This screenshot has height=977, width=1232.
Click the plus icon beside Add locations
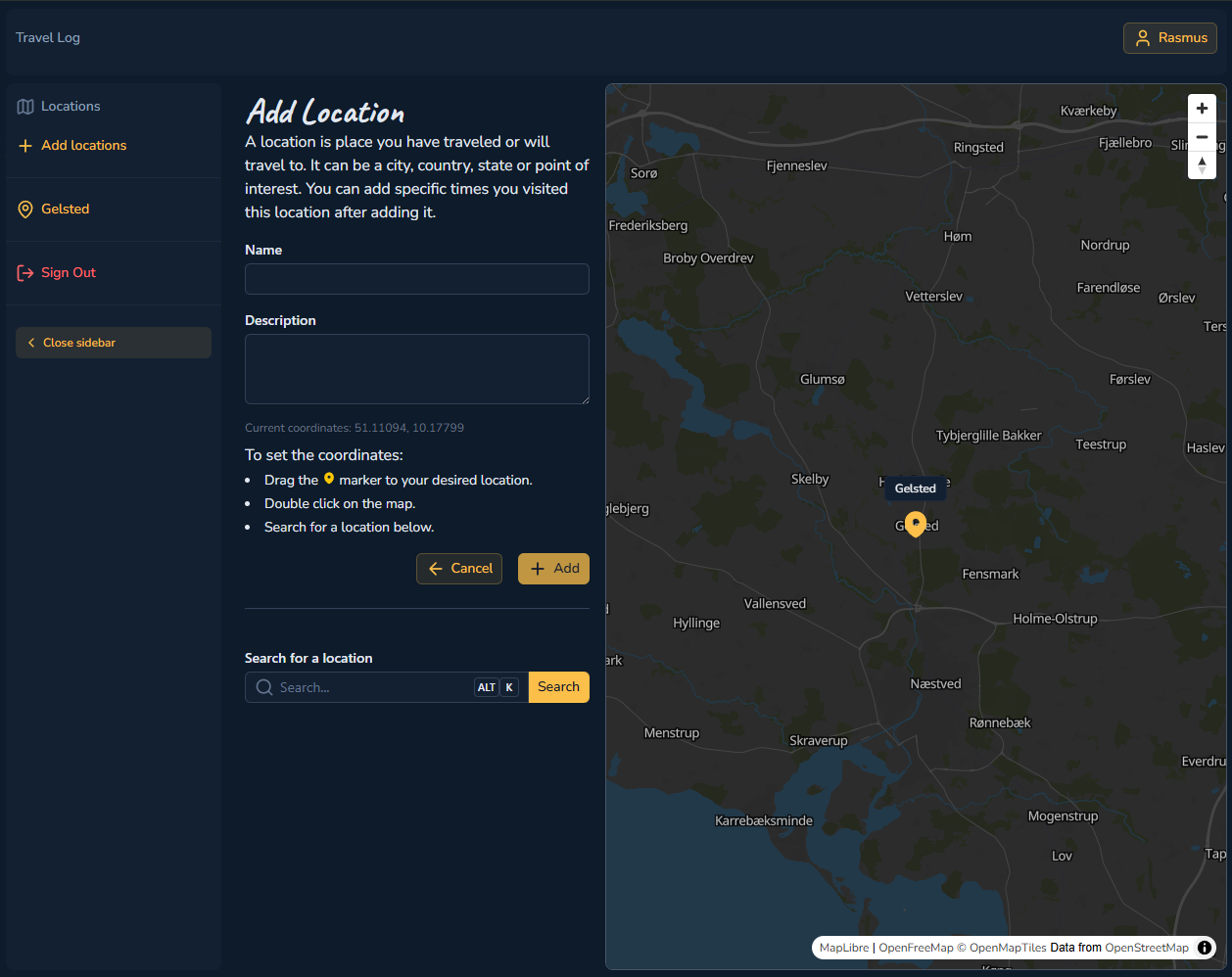point(24,145)
